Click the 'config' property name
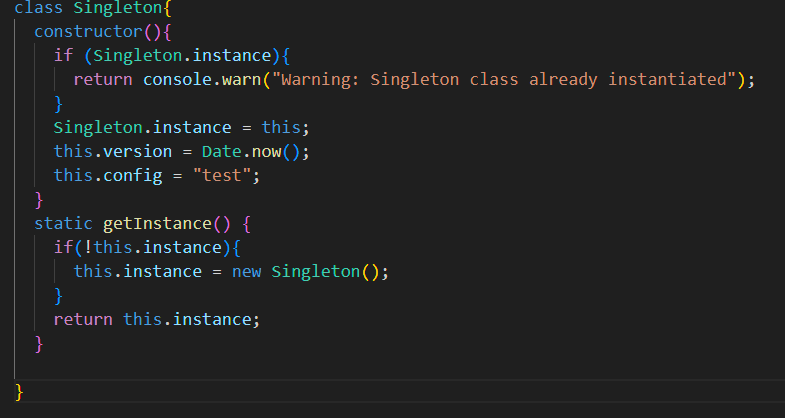 pos(133,175)
